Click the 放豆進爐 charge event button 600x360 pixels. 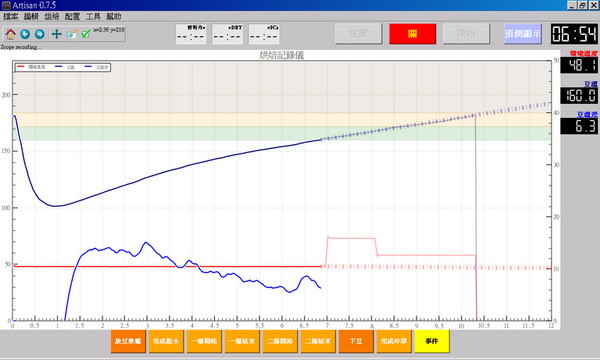tap(128, 341)
